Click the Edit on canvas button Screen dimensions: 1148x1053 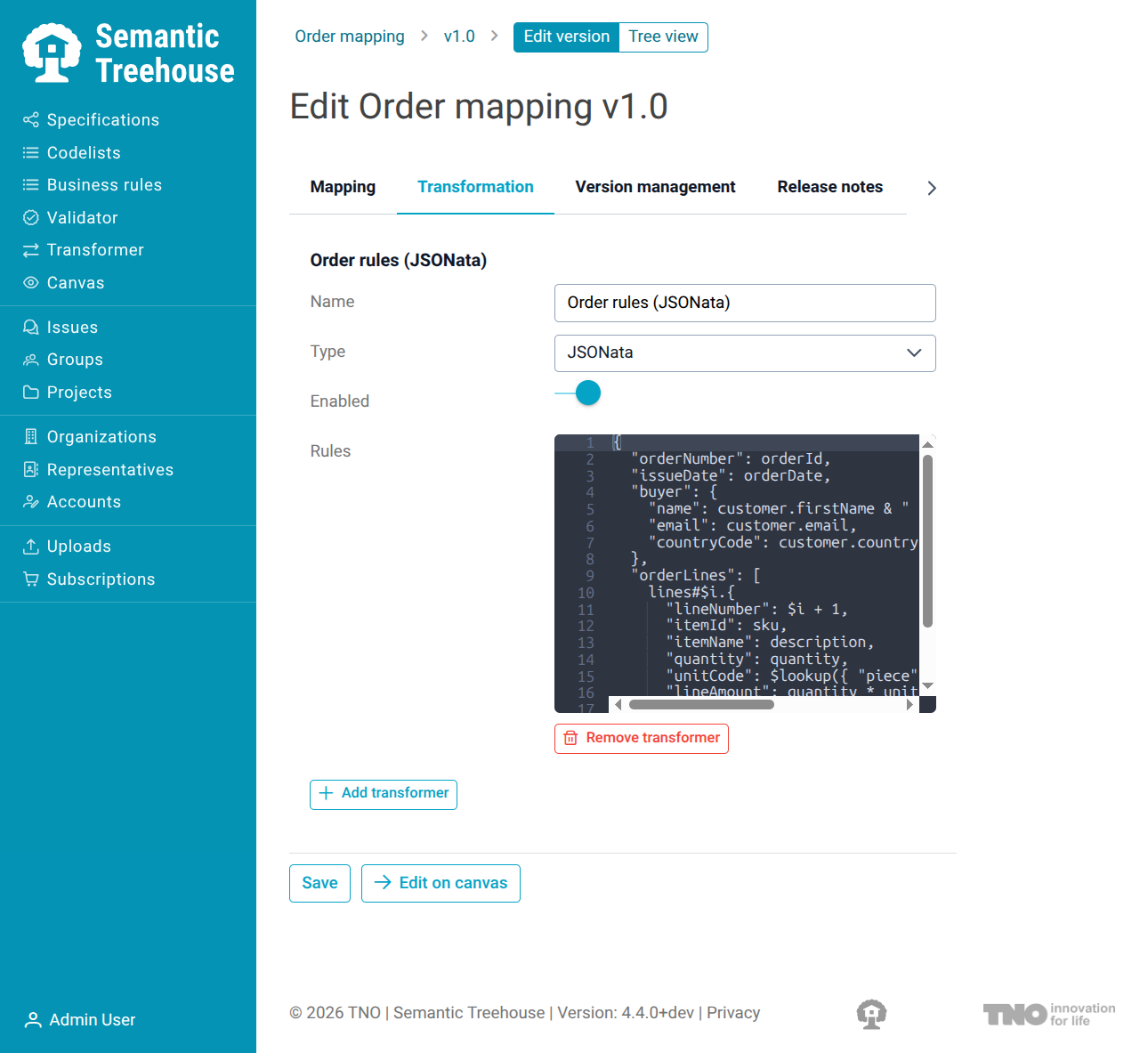(441, 883)
